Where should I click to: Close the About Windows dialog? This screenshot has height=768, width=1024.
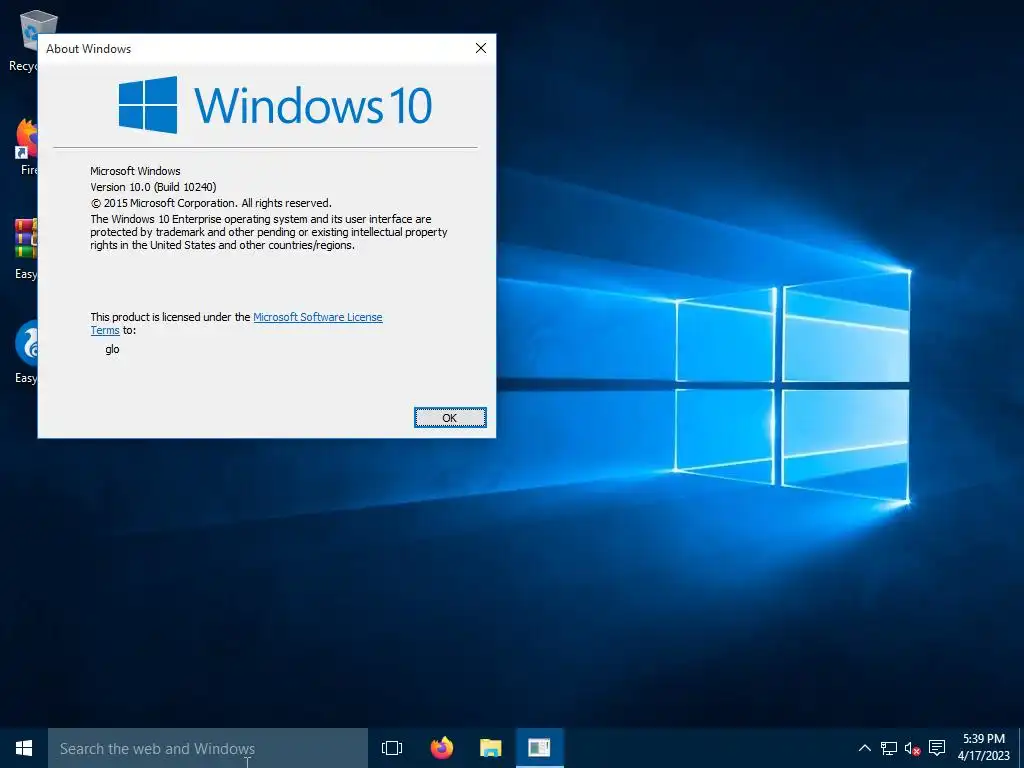point(481,48)
